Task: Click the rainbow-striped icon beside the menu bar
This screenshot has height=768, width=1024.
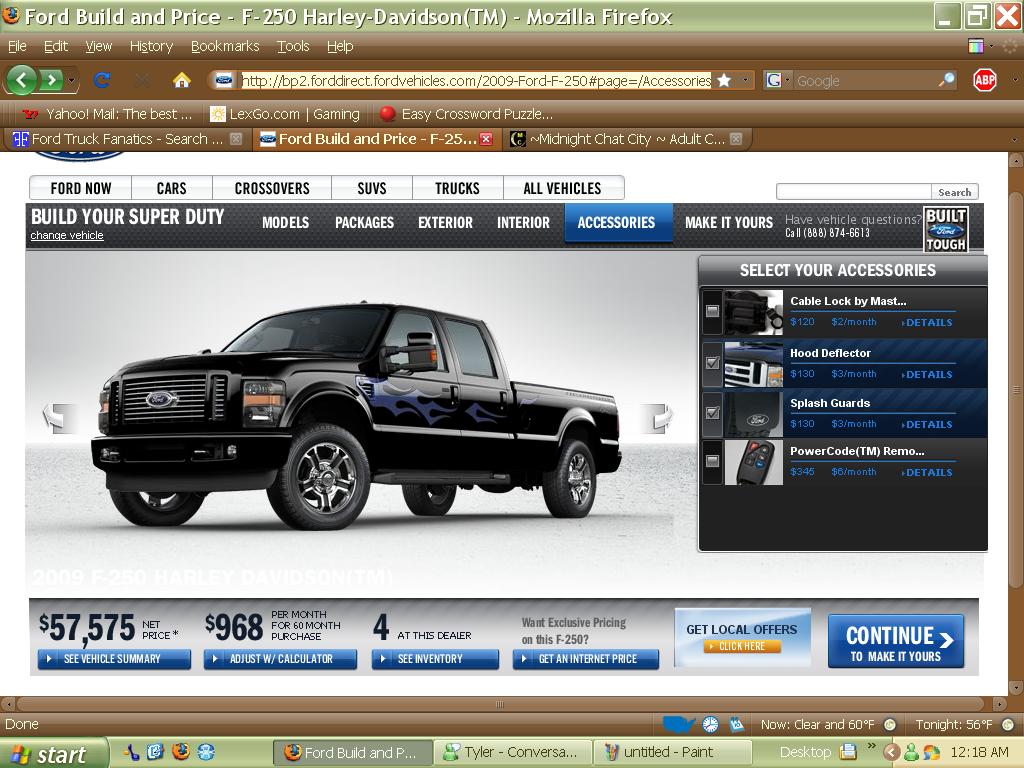Action: point(976,46)
